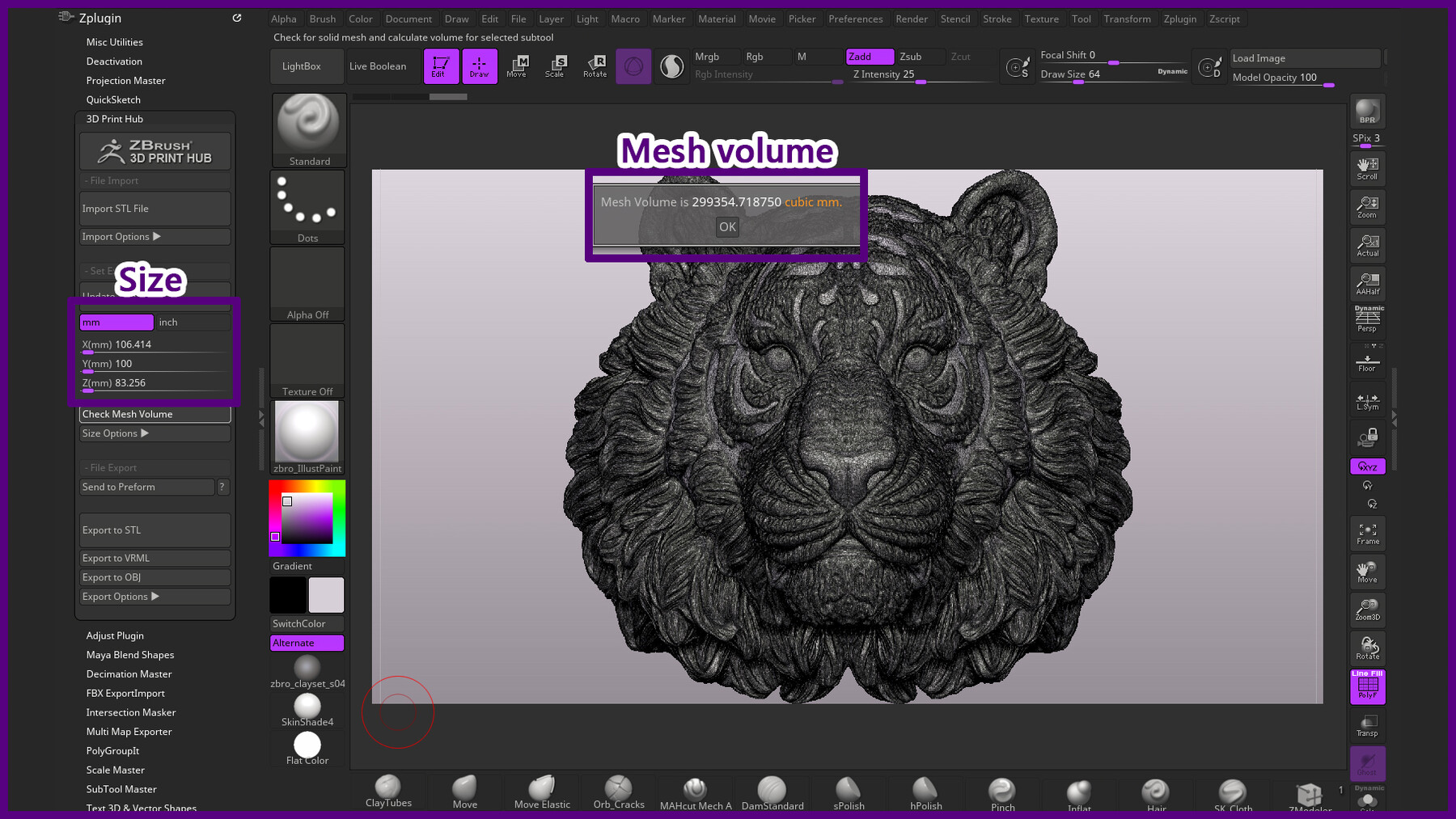Click Export to STL button
Image resolution: width=1456 pixels, height=819 pixels.
pyautogui.click(x=154, y=530)
